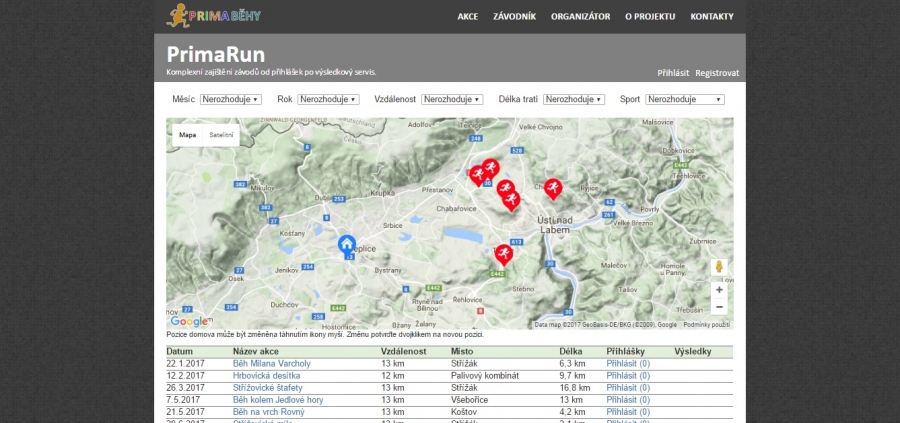This screenshot has width=900, height=423.
Task: Open the Střížovické štafety event
Action: click(x=267, y=387)
